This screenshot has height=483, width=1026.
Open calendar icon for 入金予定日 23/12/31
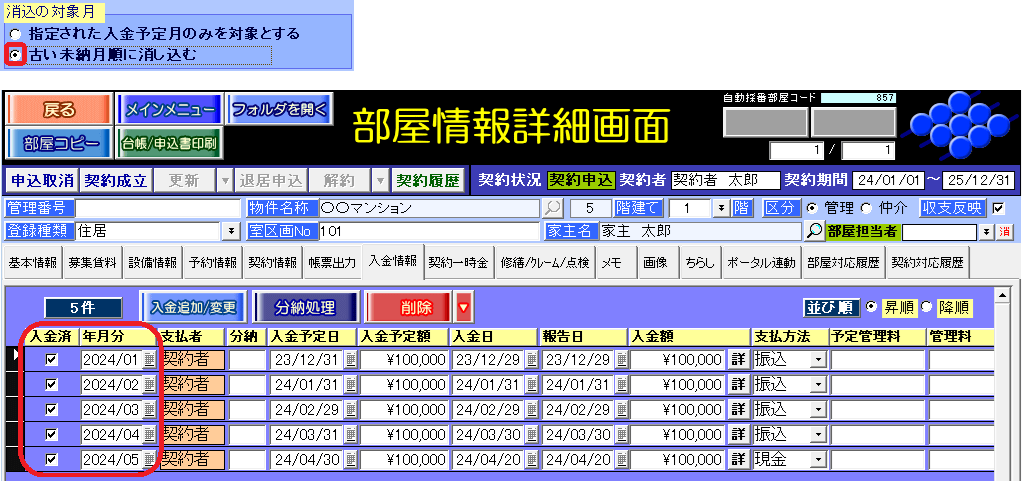point(350,359)
